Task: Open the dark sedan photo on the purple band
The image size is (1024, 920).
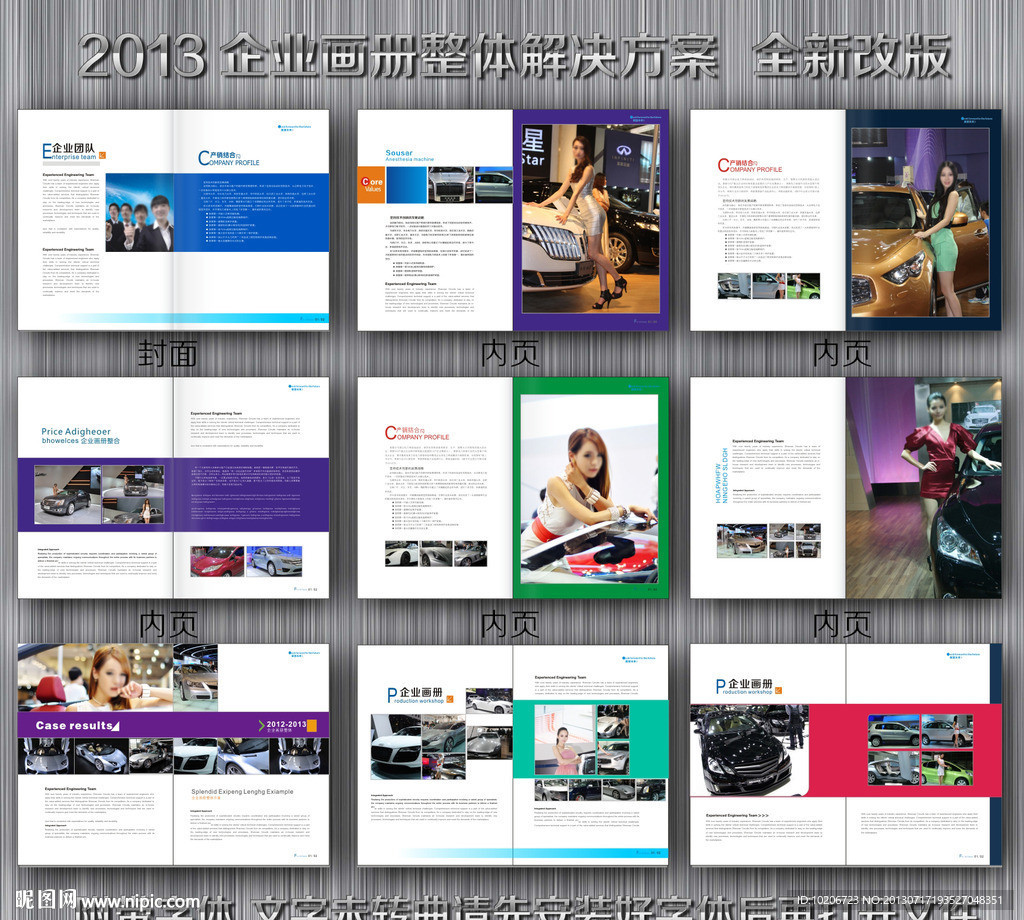Action: tap(67, 494)
